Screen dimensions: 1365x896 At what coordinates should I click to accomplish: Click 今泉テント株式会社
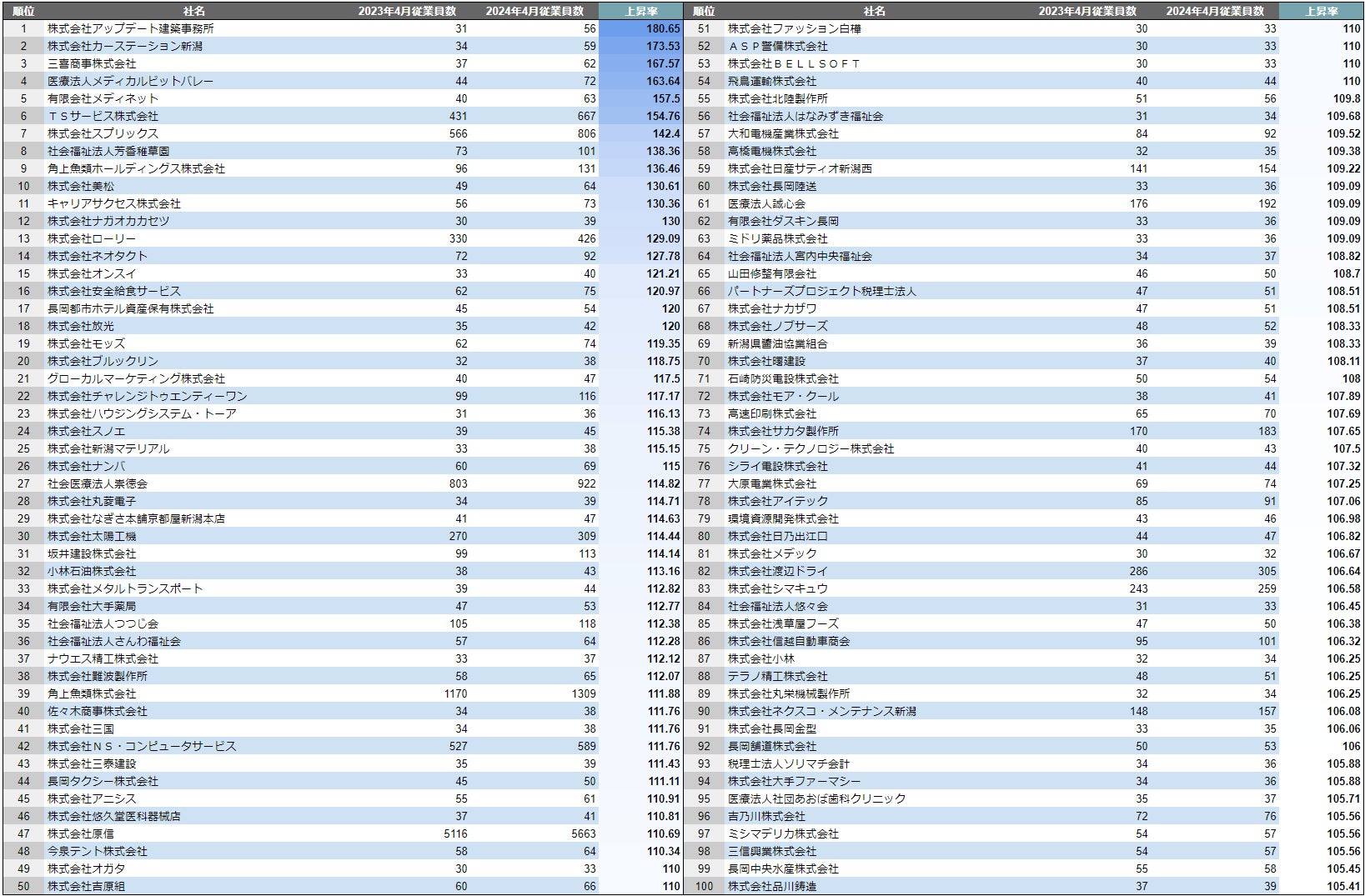[x=97, y=851]
